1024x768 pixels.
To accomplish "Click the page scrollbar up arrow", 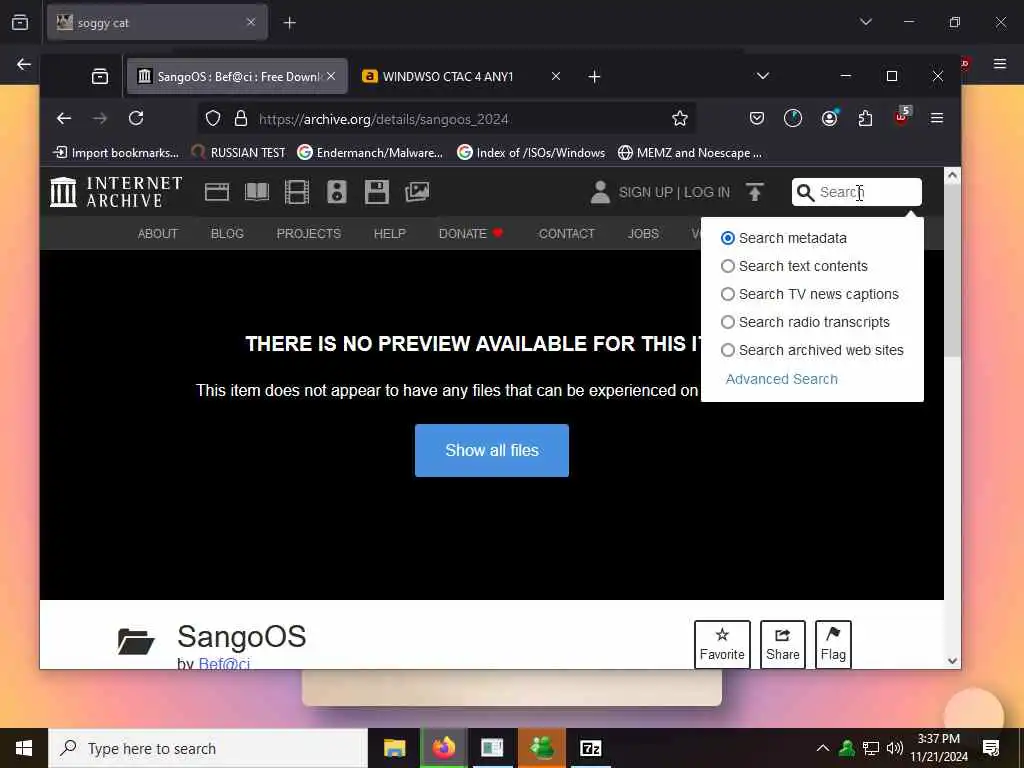I will (952, 175).
